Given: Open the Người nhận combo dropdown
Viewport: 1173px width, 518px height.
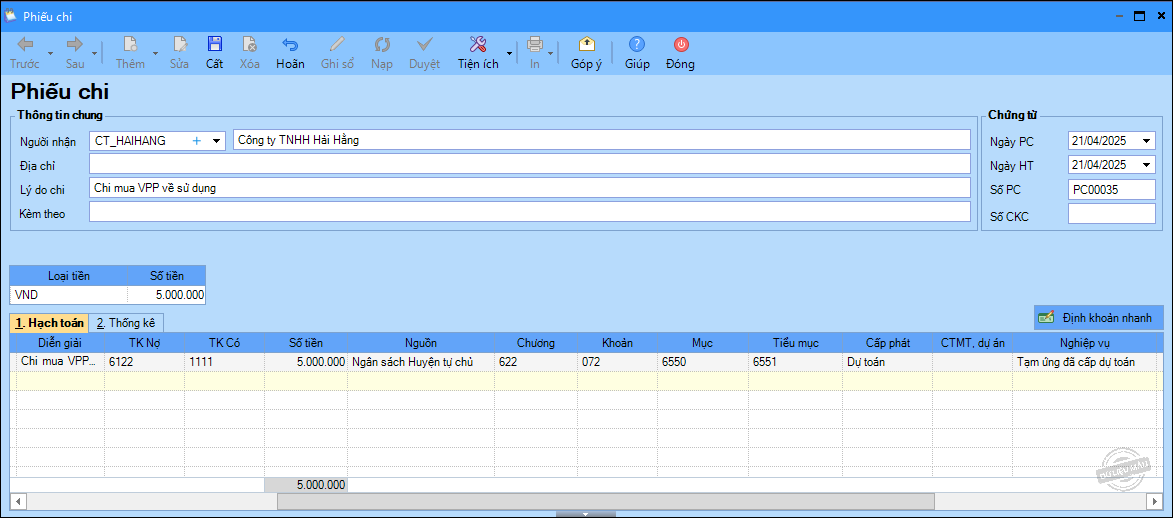Looking at the screenshot, I should (216, 141).
